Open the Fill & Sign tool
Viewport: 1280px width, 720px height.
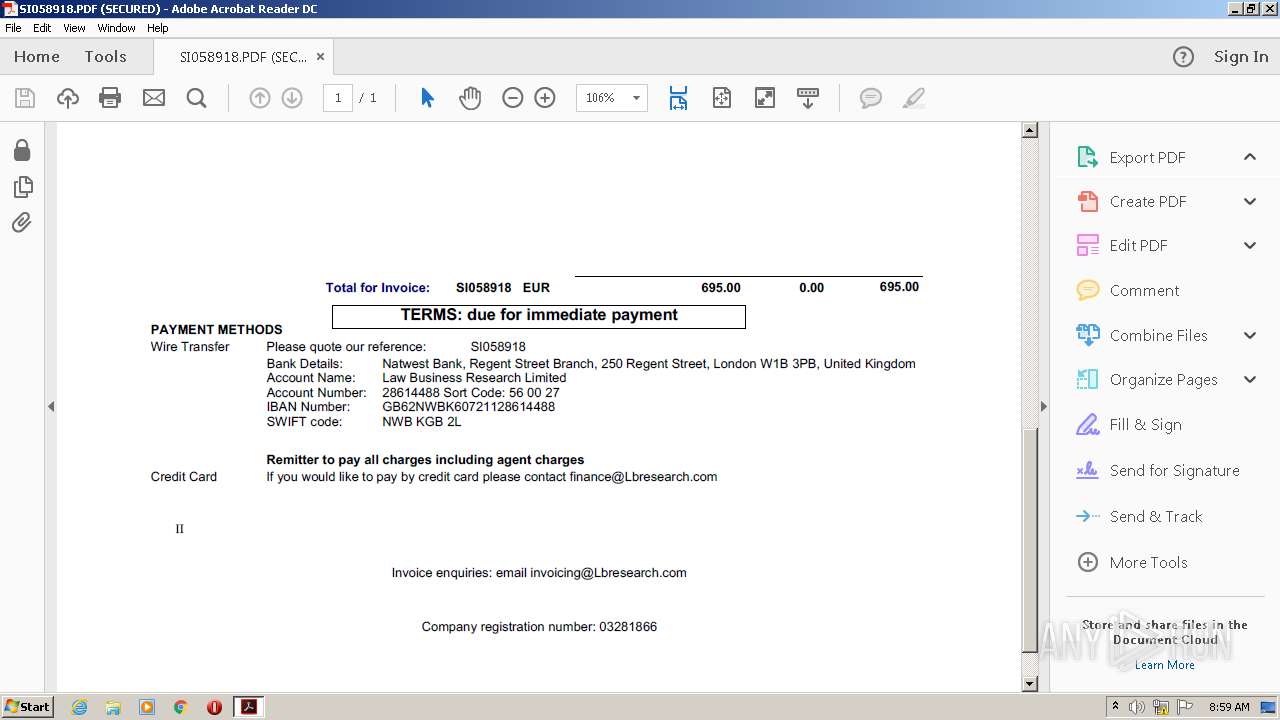tap(1128, 424)
